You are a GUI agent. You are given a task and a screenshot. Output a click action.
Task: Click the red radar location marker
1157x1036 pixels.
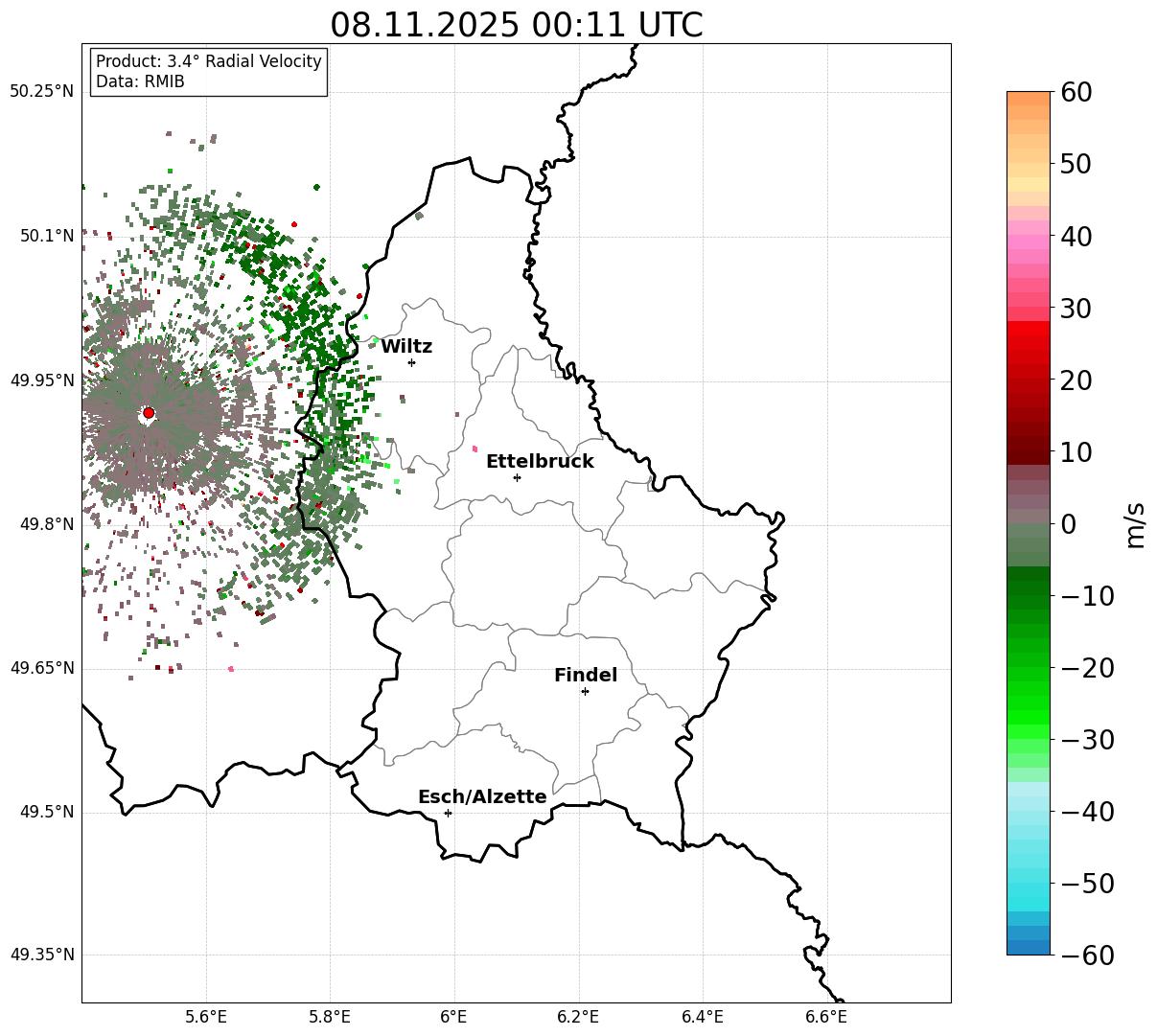(x=149, y=413)
